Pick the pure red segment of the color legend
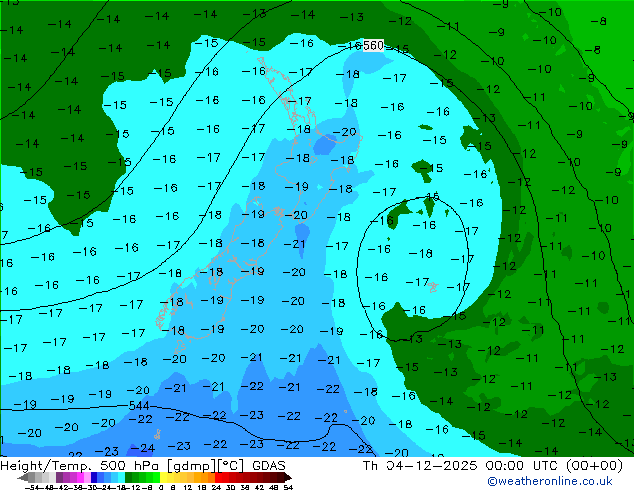 (218, 477)
